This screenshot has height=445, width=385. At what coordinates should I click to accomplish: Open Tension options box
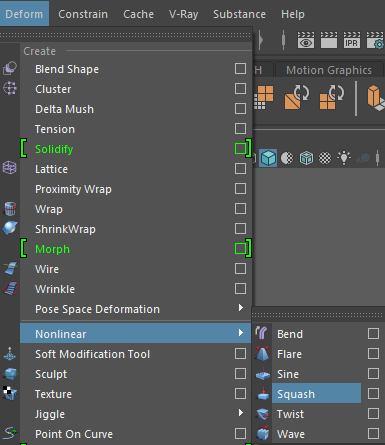[x=240, y=129]
